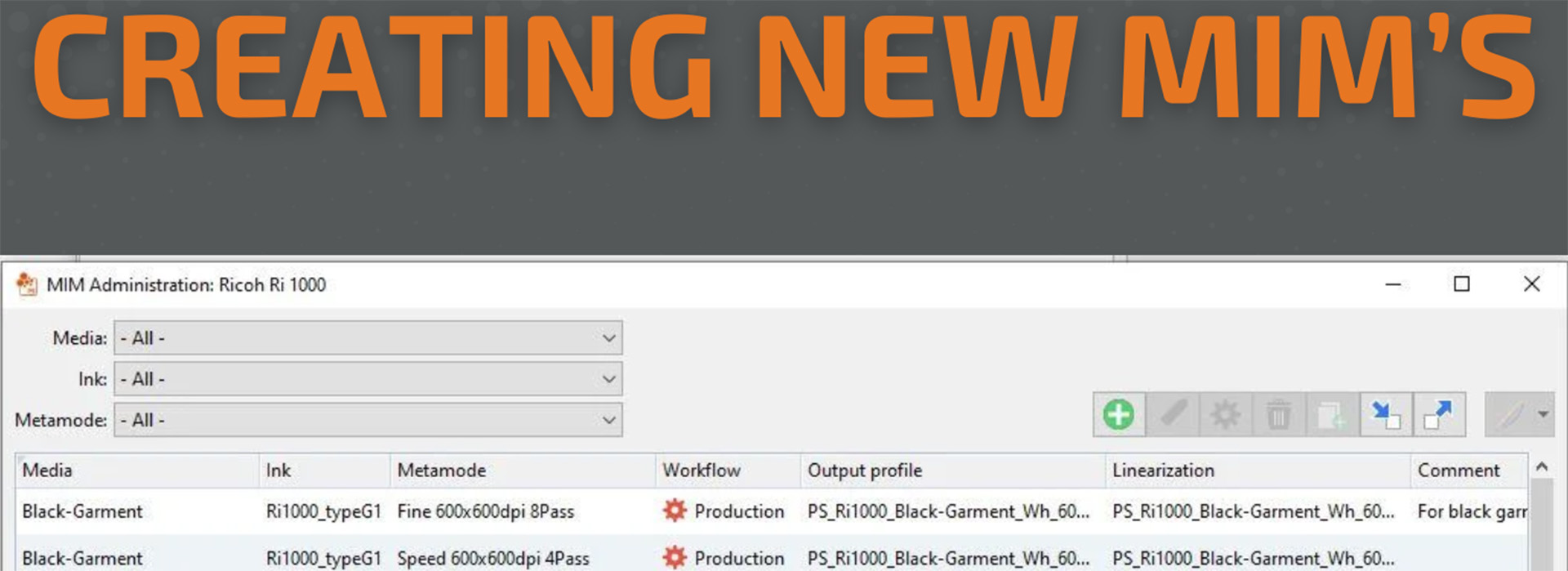Select Black-Garment in the Speed 4Pass row
Screen dimensions: 1568x571
click(82, 559)
